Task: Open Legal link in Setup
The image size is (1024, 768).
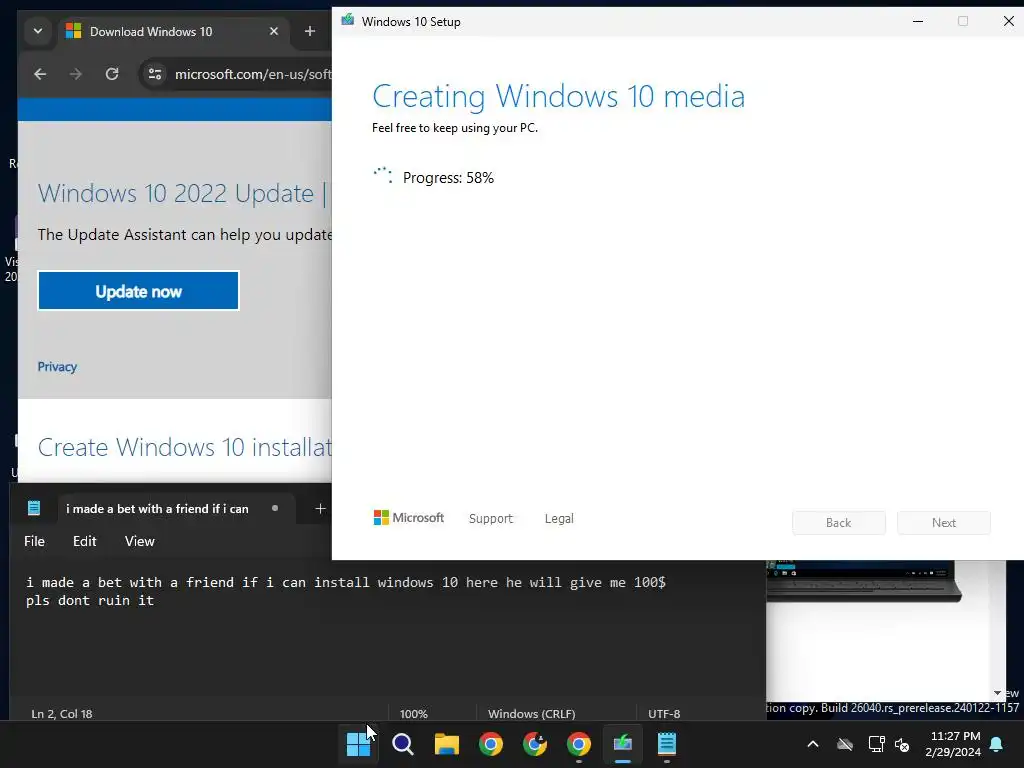Action: (x=559, y=519)
